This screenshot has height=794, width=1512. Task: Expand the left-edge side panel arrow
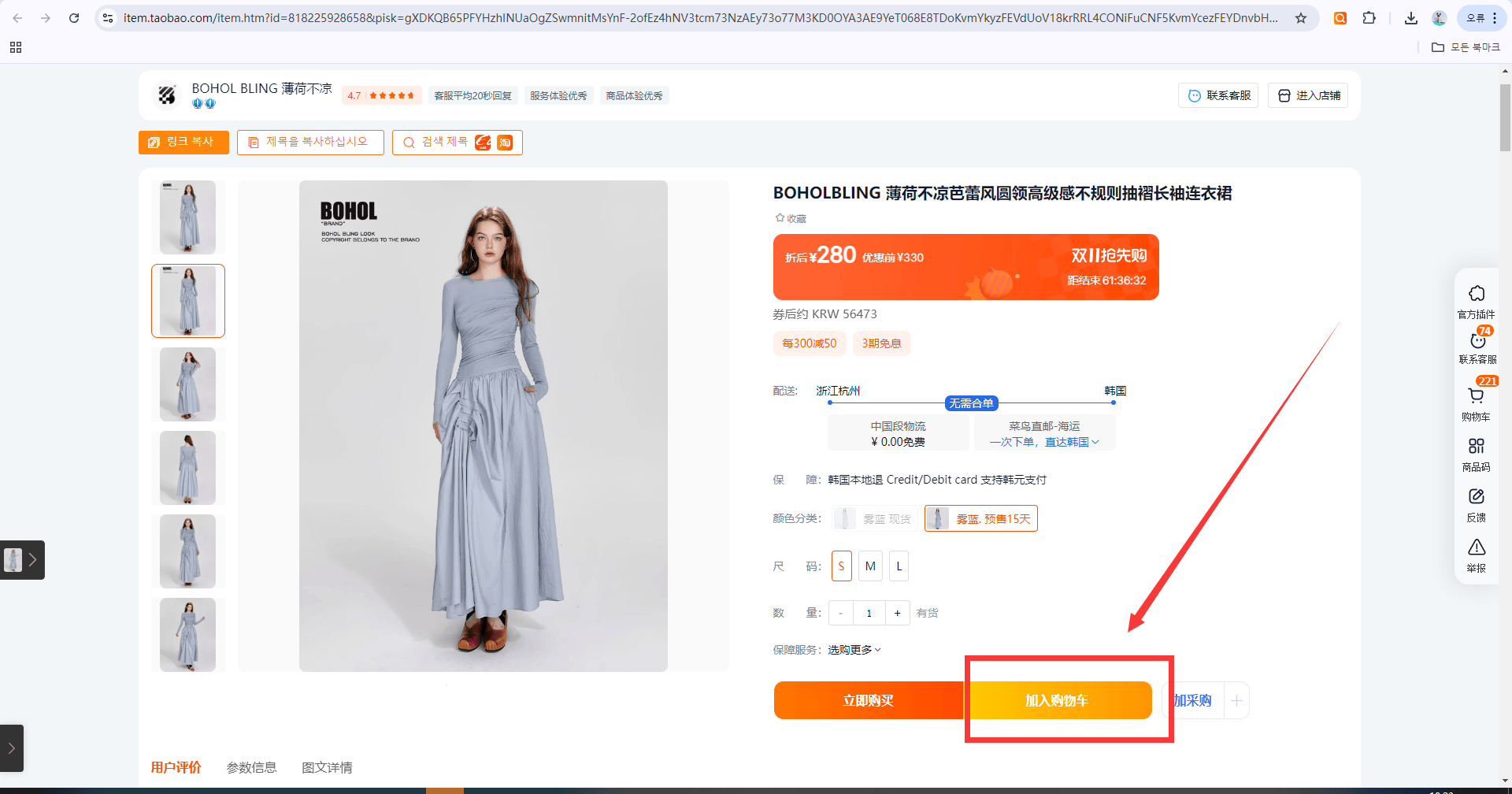point(12,748)
